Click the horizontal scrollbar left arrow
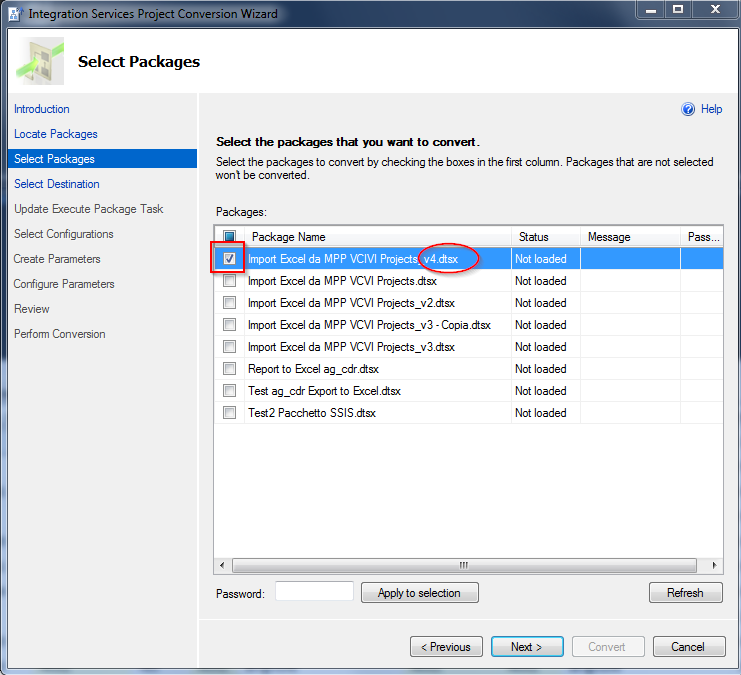The height and width of the screenshot is (675, 741). (222, 565)
